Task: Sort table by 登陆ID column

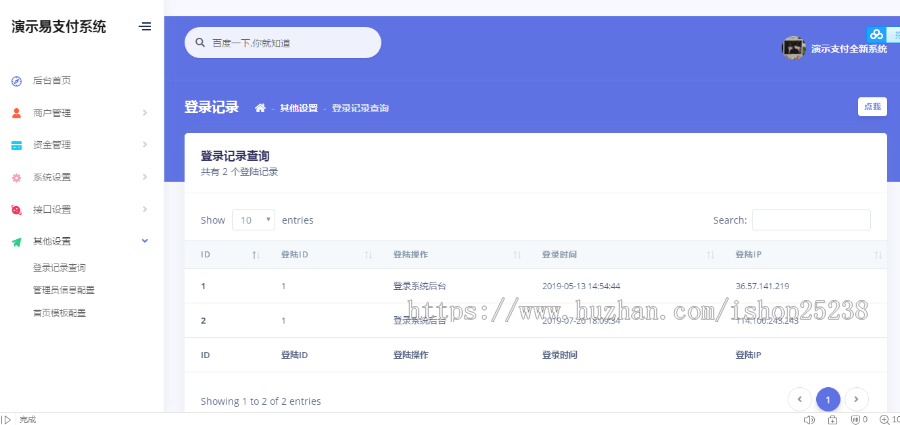Action: click(x=368, y=255)
